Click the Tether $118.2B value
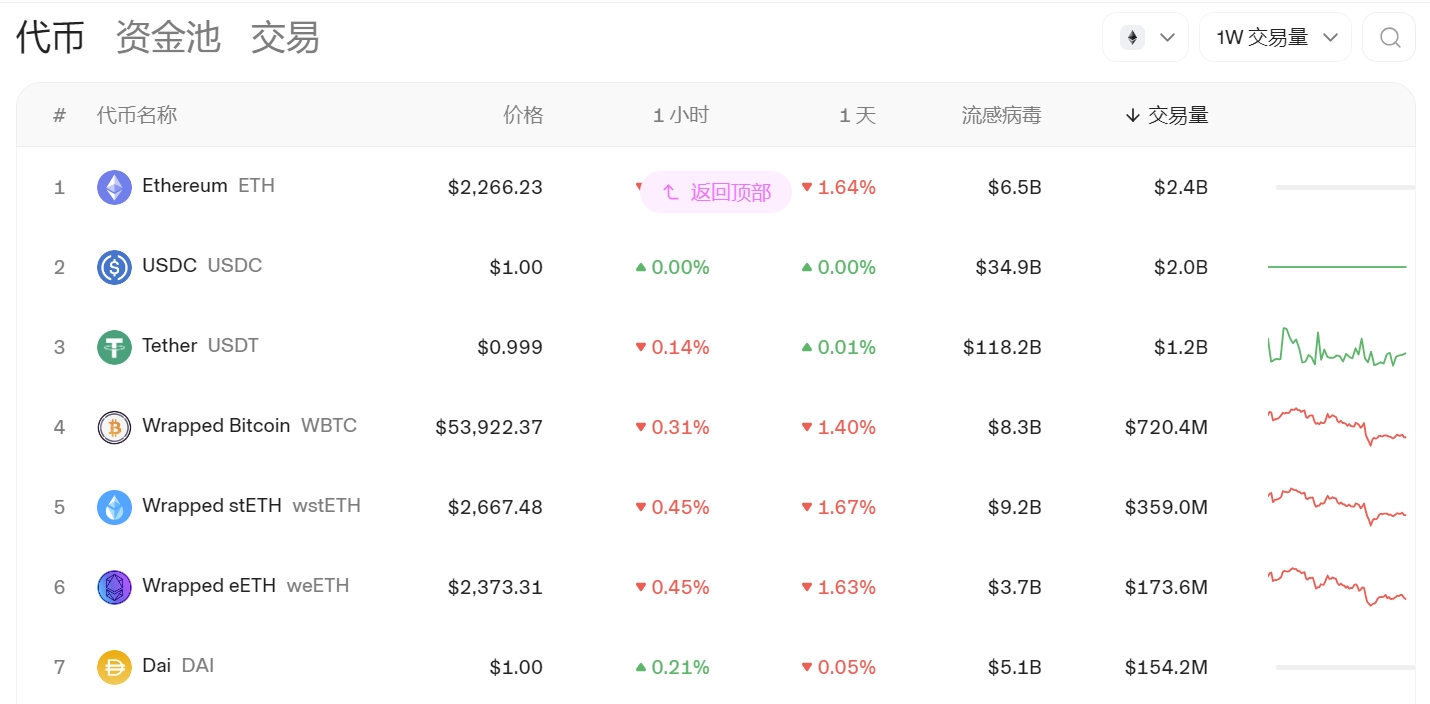 coord(1002,347)
